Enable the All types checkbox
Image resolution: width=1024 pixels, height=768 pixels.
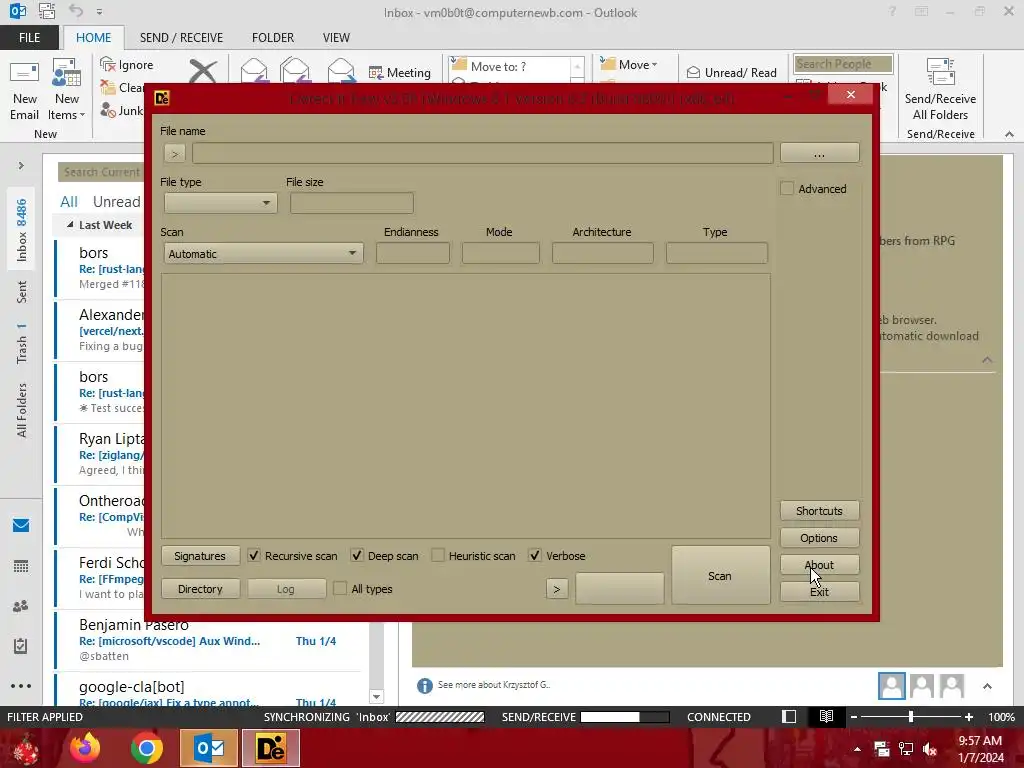tap(340, 588)
